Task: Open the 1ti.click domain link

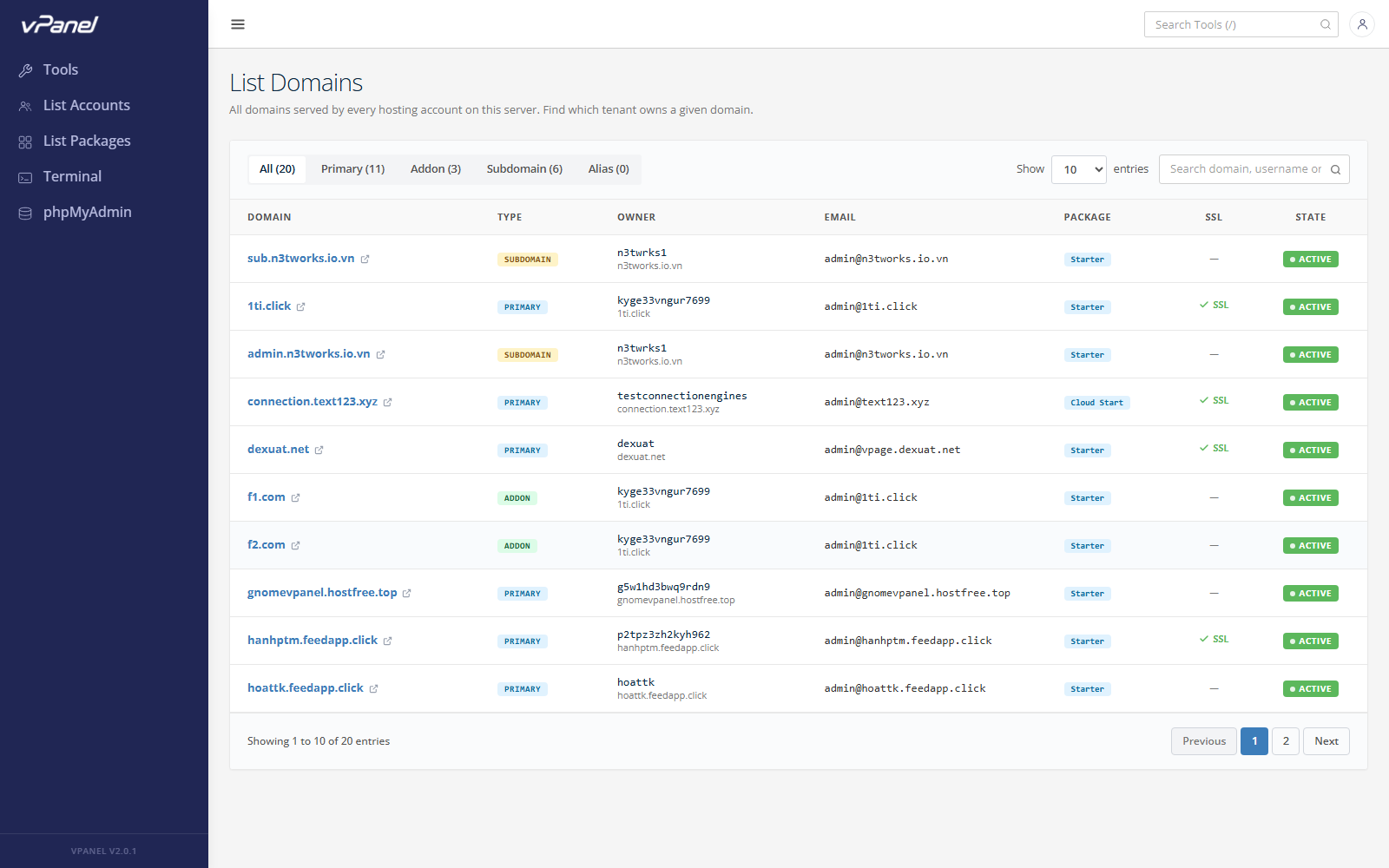Action: 269,306
